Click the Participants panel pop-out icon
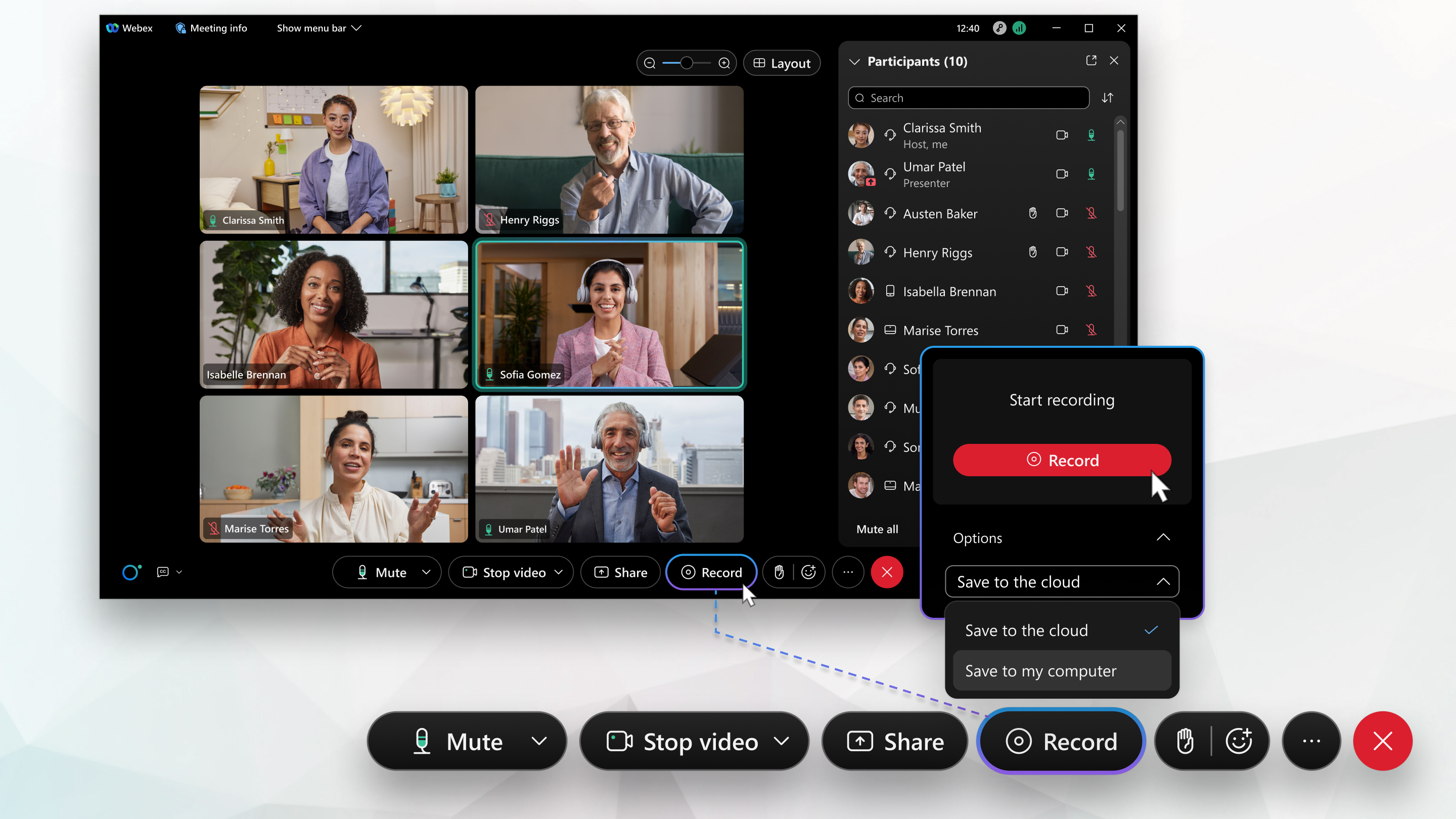The width and height of the screenshot is (1456, 819). pyautogui.click(x=1091, y=61)
